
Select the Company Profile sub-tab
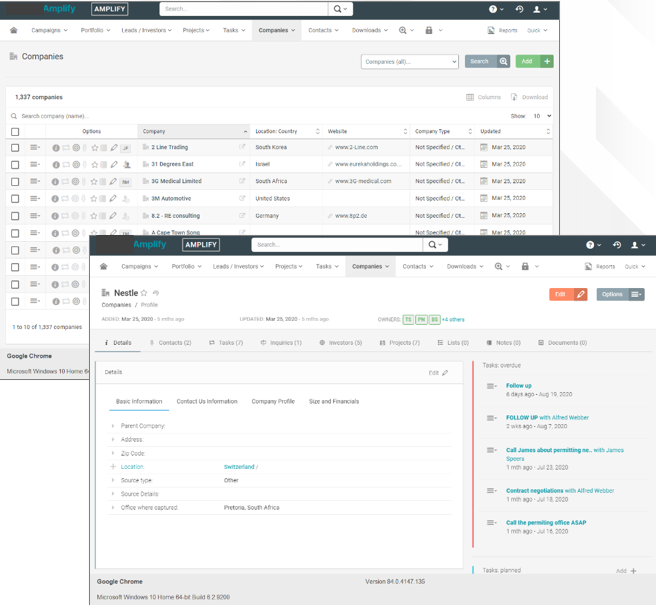(x=273, y=402)
